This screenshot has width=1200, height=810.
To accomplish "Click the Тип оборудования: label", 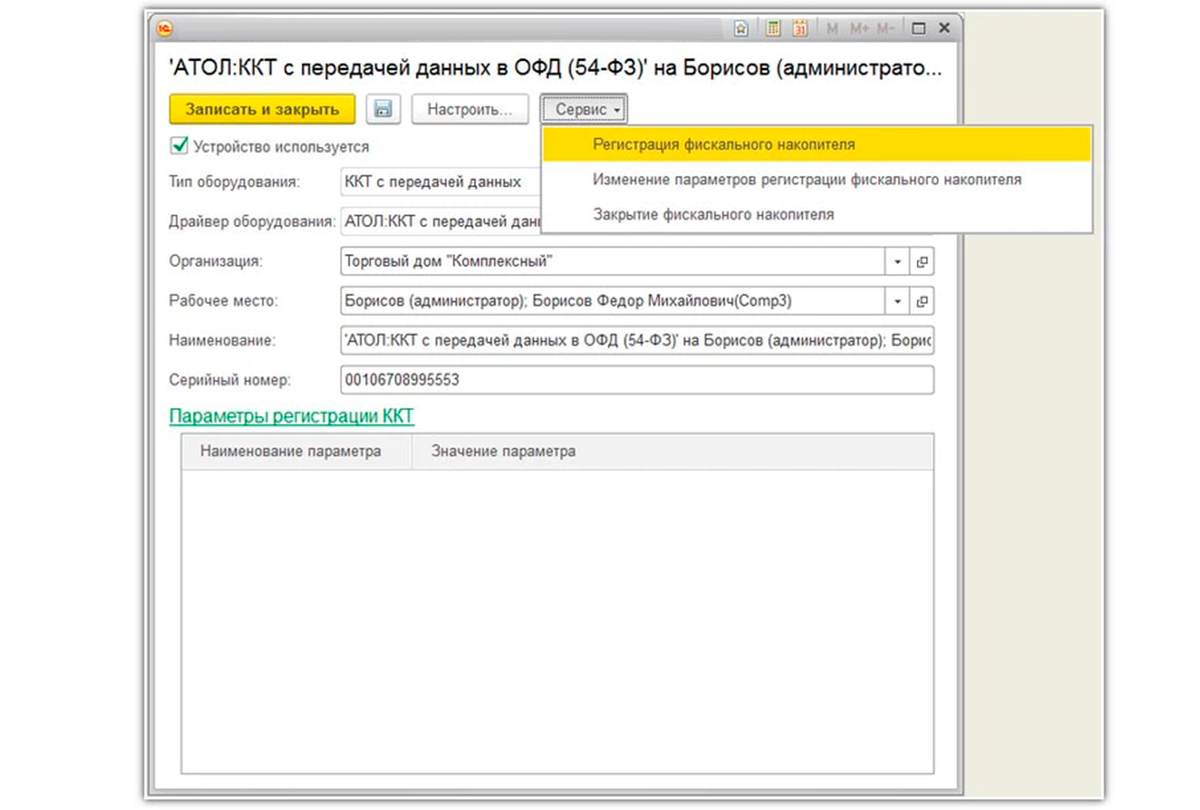I will click(234, 182).
